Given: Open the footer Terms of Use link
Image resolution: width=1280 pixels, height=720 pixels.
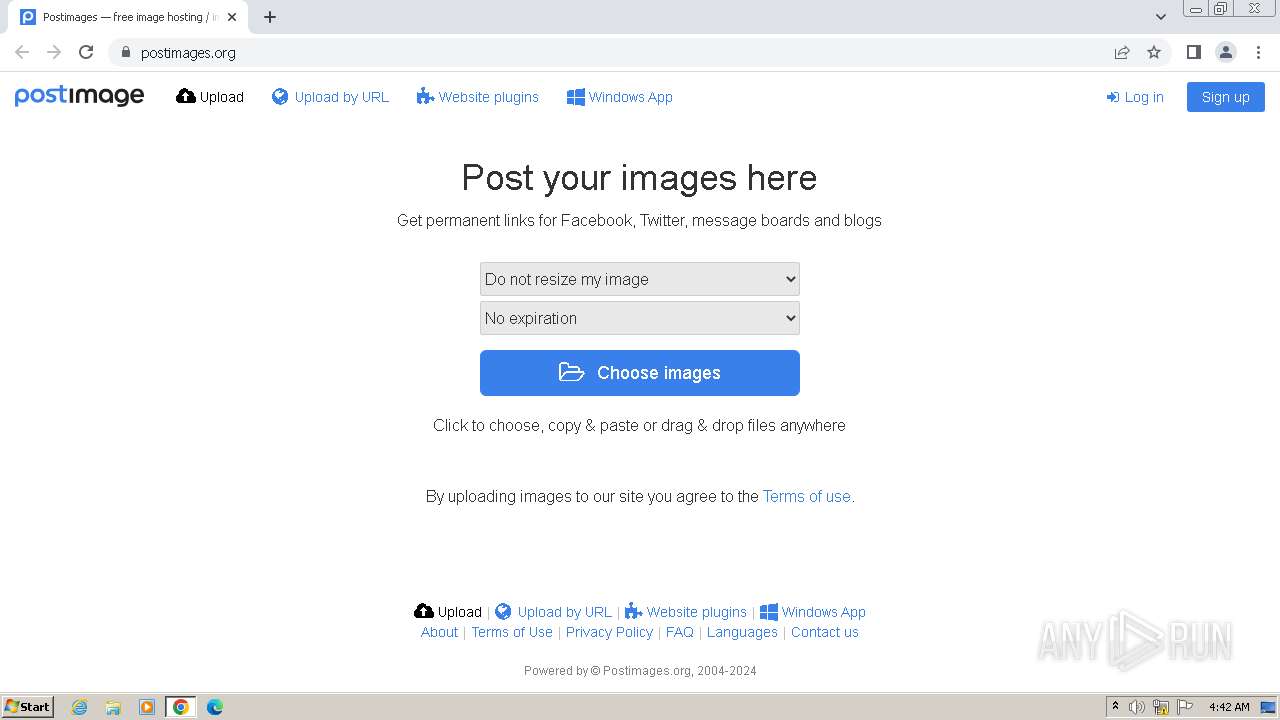Looking at the screenshot, I should [x=512, y=632].
